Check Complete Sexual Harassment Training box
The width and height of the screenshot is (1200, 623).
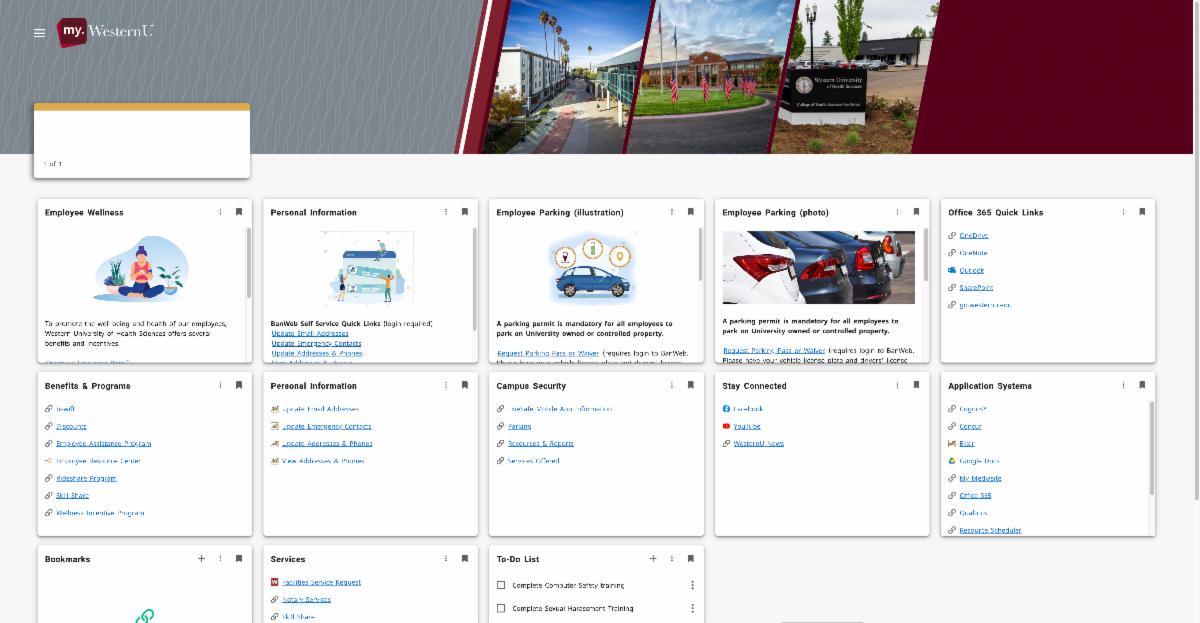pyautogui.click(x=501, y=608)
